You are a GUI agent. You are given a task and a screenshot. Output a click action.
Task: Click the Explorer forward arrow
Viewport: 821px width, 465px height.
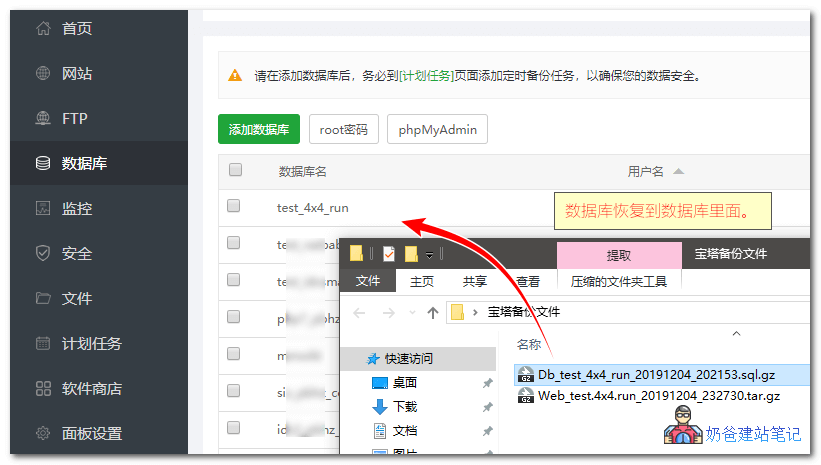(x=389, y=313)
